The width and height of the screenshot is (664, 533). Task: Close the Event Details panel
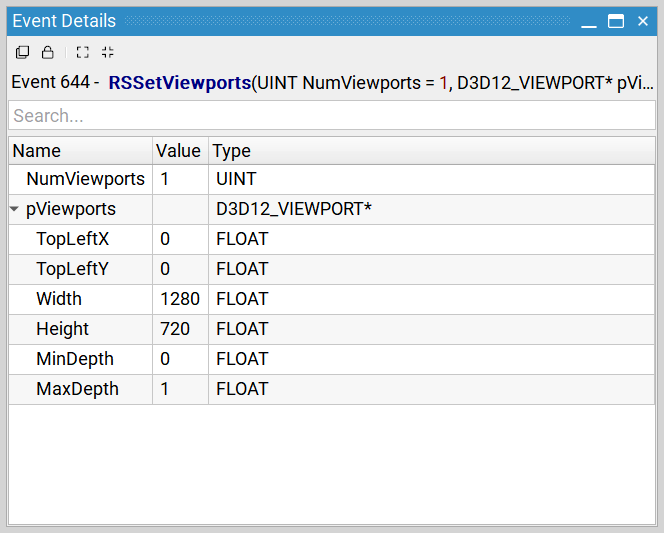643,21
